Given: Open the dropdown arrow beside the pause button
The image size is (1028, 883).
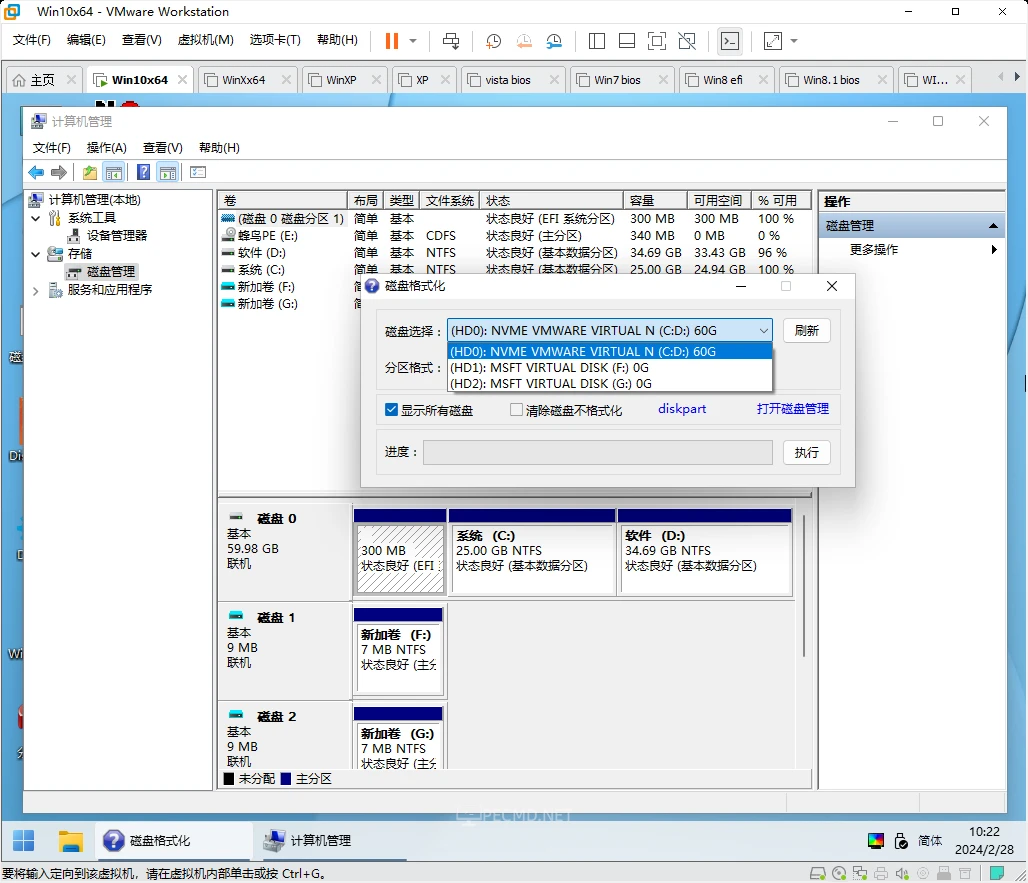Looking at the screenshot, I should [x=413, y=41].
